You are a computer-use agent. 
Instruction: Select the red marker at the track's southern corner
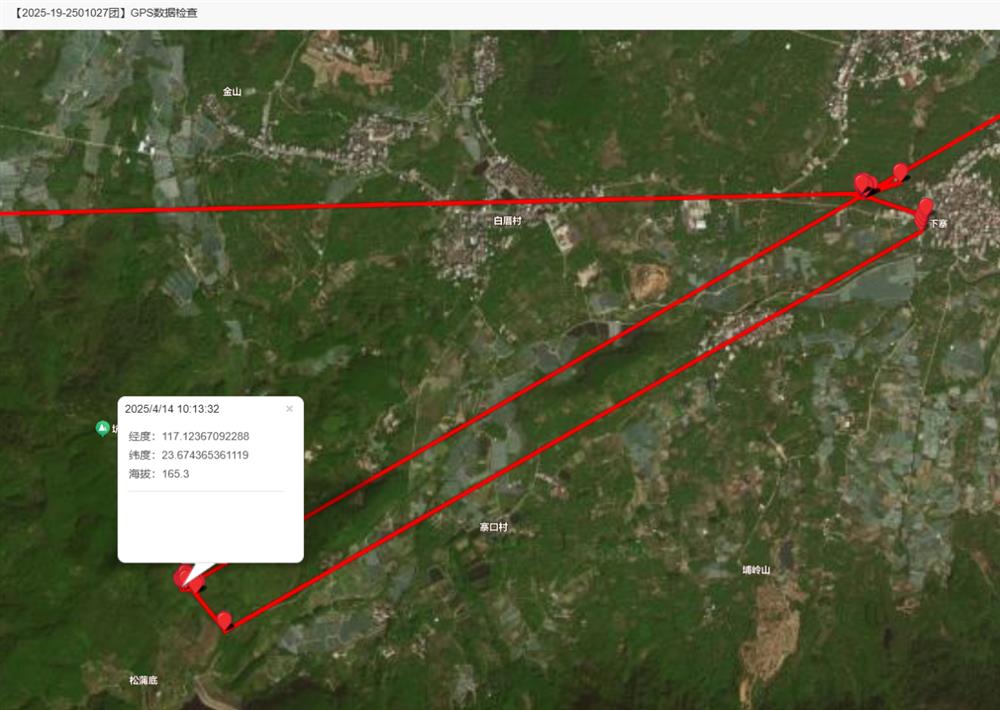[224, 621]
